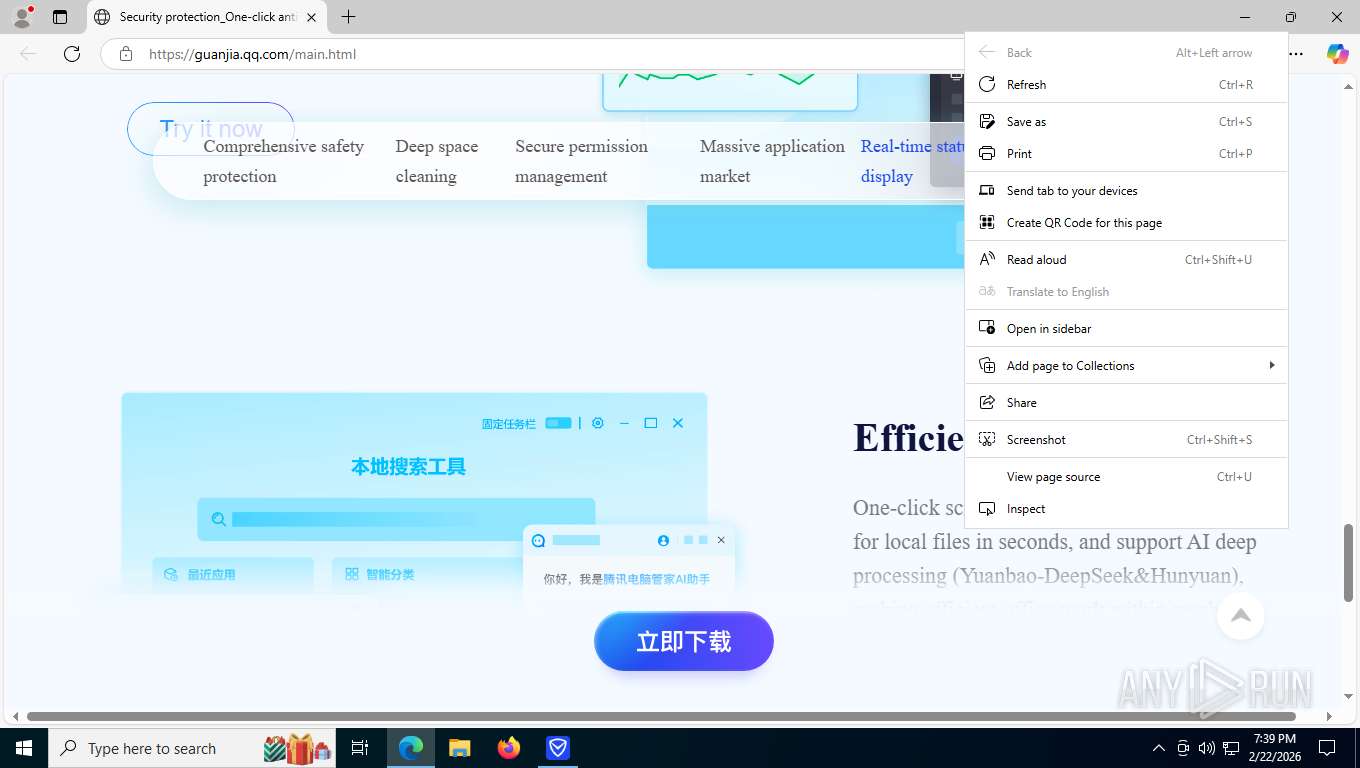Click the Try it now button

click(x=211, y=129)
